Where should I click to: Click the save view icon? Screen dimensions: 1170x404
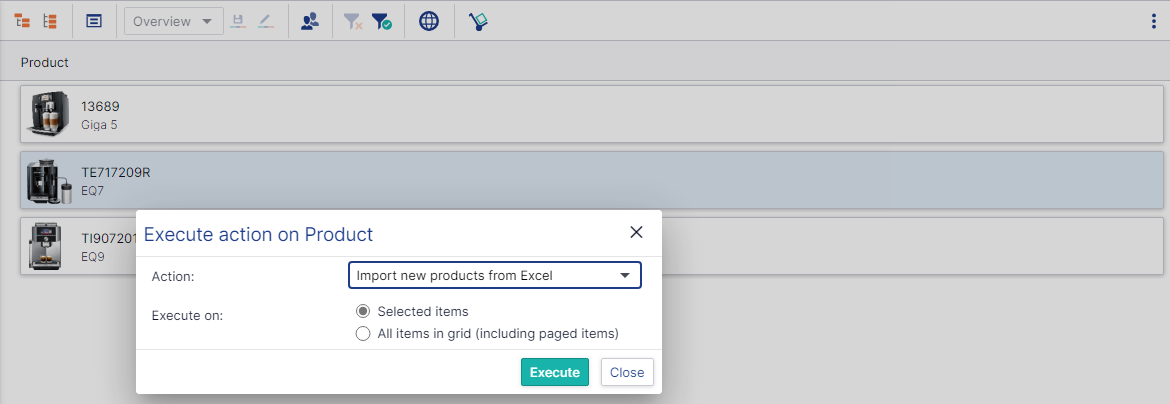[238, 22]
